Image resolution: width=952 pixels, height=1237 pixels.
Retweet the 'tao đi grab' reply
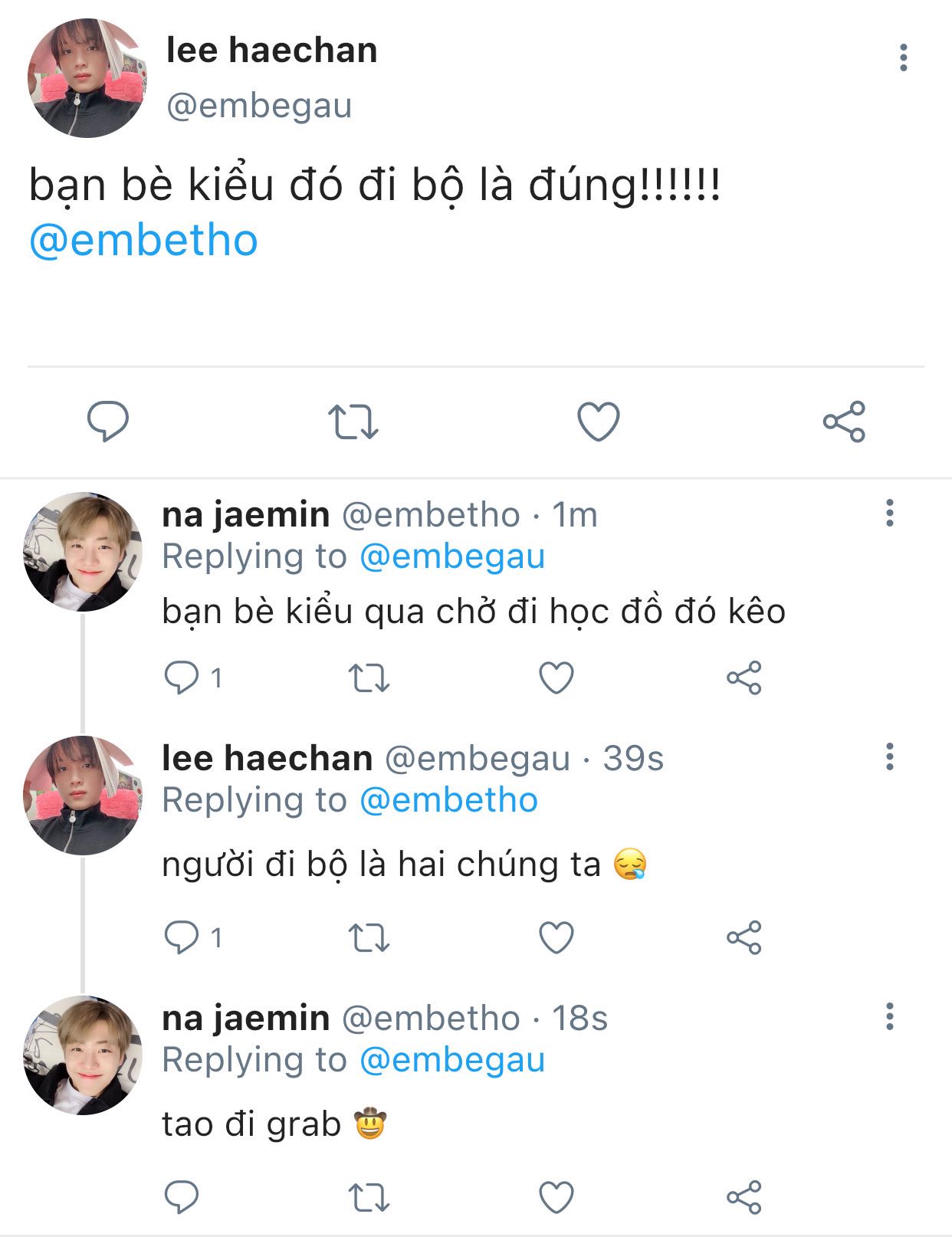pyautogui.click(x=369, y=1197)
